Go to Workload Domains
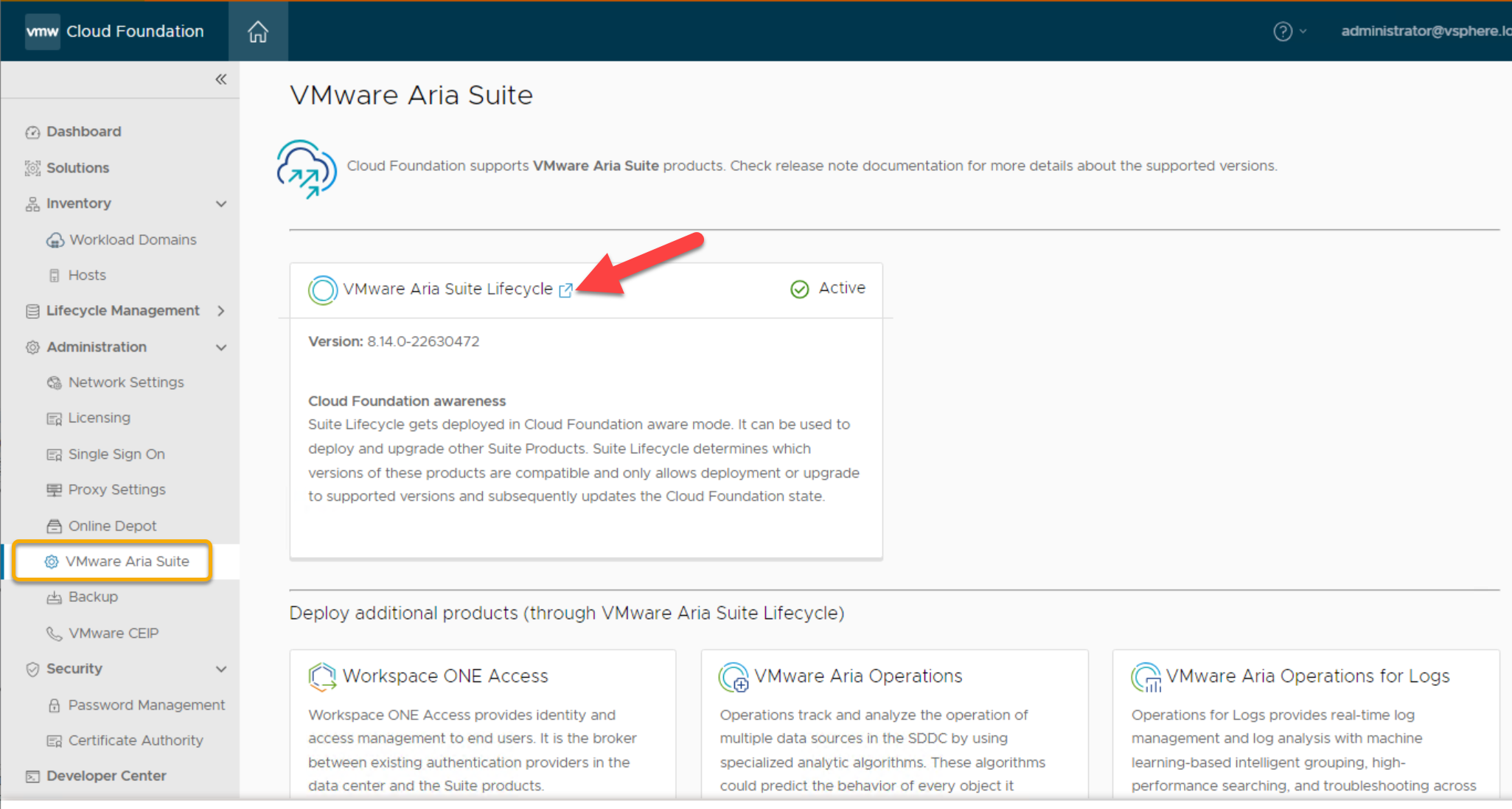This screenshot has width=1512, height=809. (x=133, y=239)
